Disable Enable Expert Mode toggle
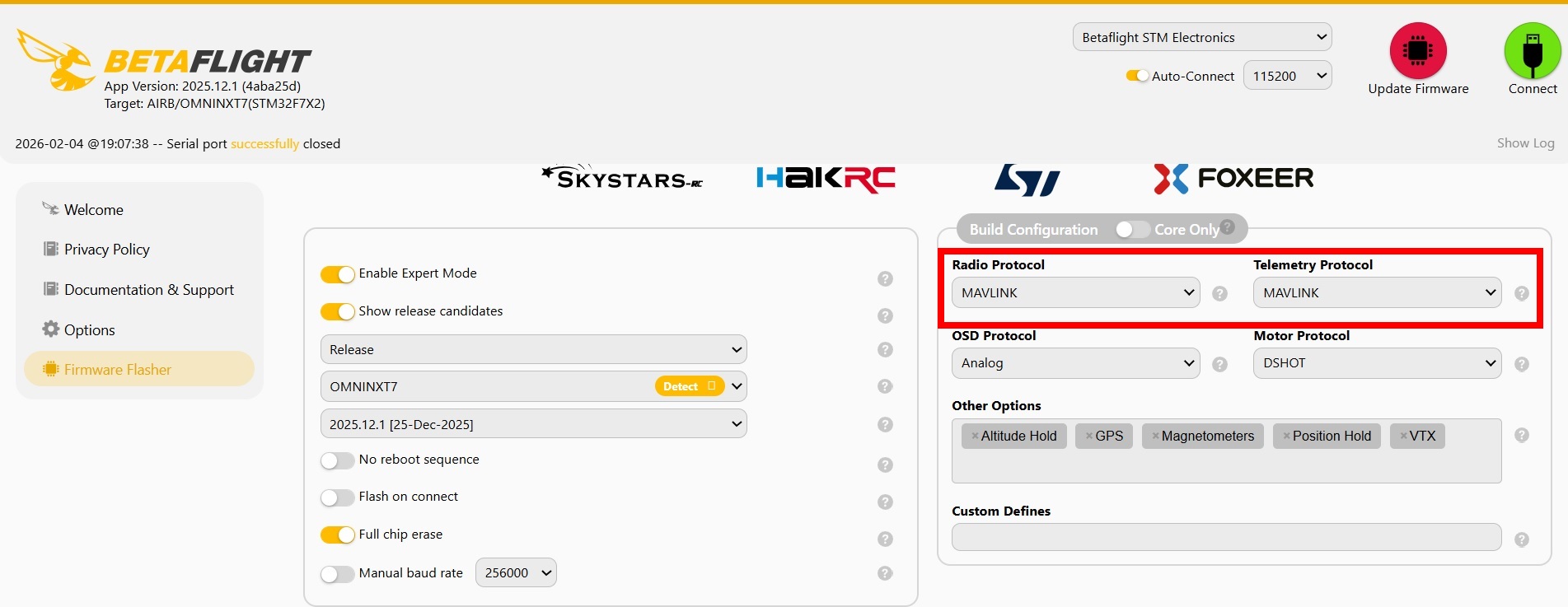The height and width of the screenshot is (607, 1568). pos(338,274)
